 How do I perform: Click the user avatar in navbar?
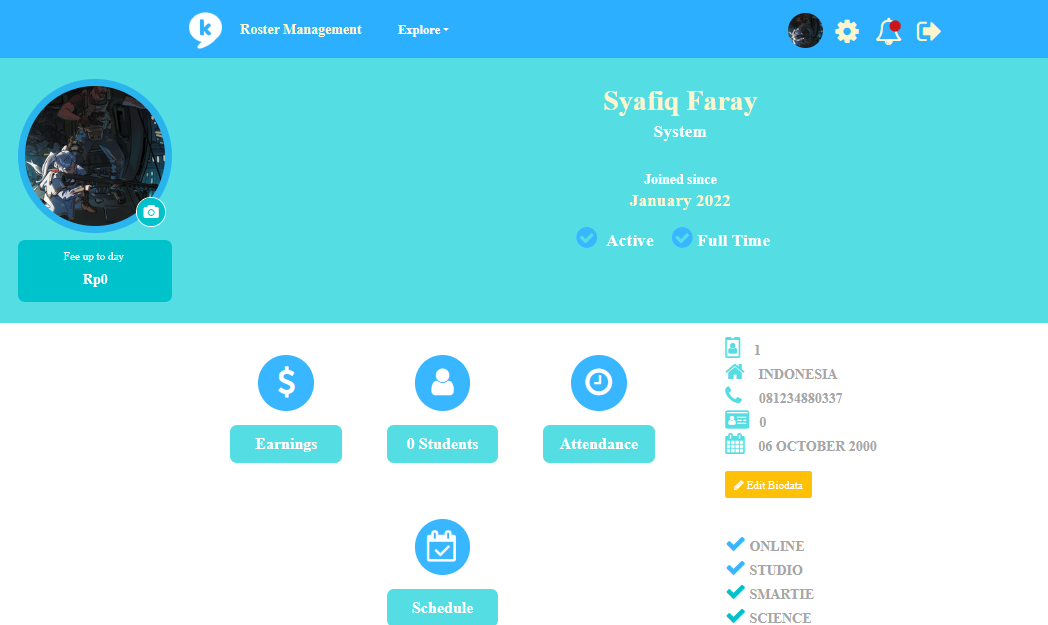point(805,31)
